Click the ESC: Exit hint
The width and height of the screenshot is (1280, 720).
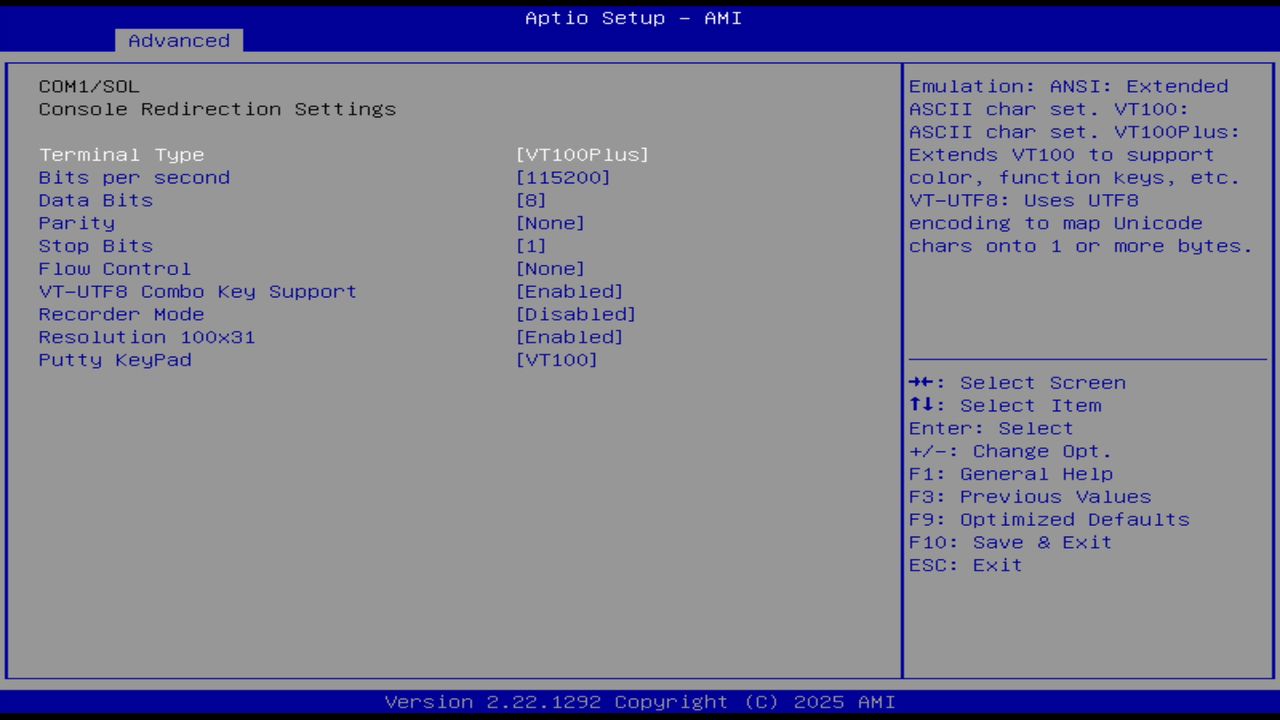[966, 565]
